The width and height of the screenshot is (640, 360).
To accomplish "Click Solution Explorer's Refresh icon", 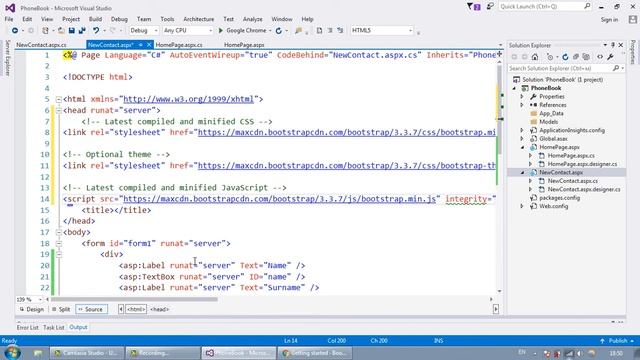I will [565, 57].
